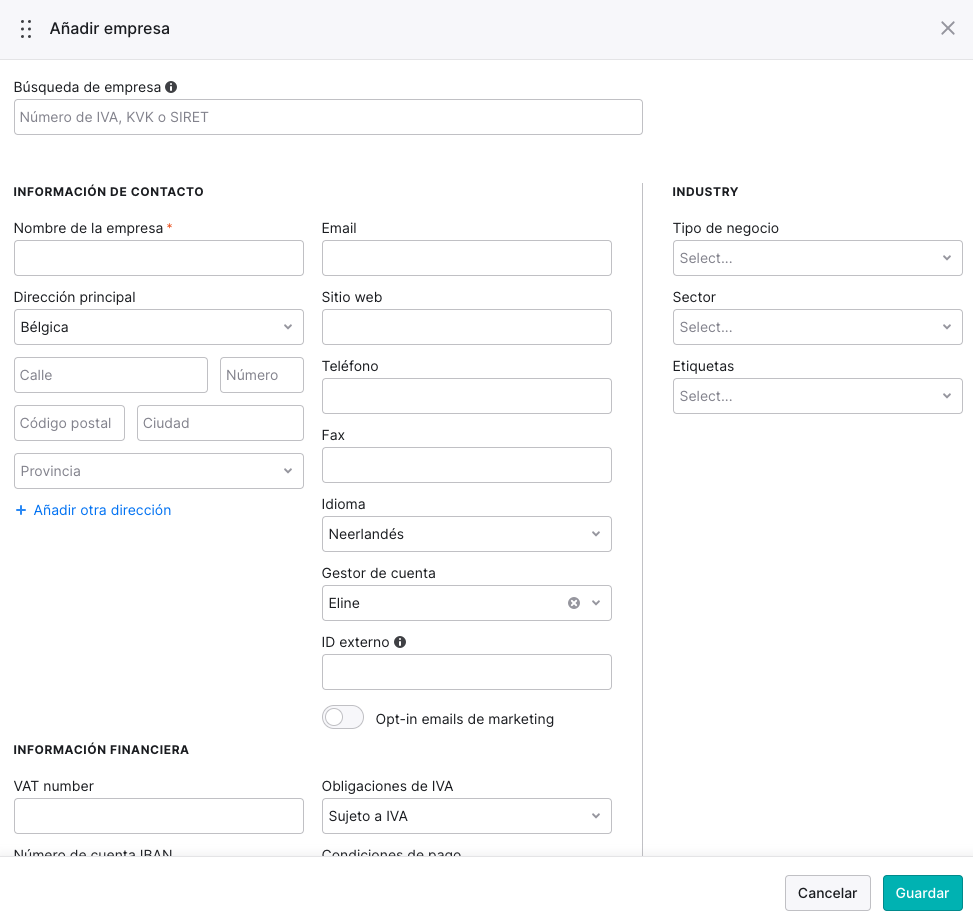Viewport: 973px width, 920px height.
Task: Open the Bélgica country dropdown
Action: click(x=159, y=327)
